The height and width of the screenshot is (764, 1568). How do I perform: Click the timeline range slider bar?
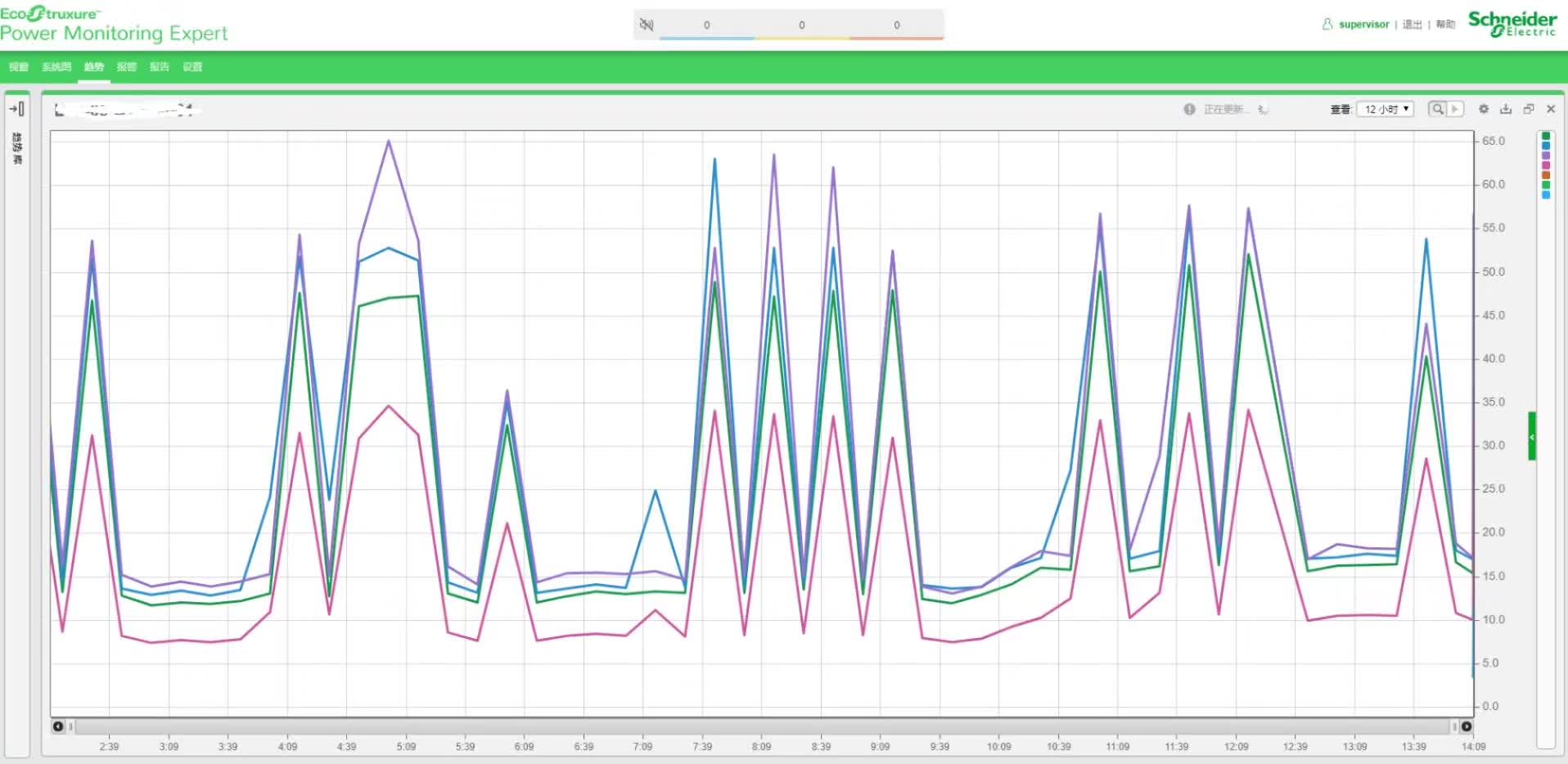pos(761,726)
